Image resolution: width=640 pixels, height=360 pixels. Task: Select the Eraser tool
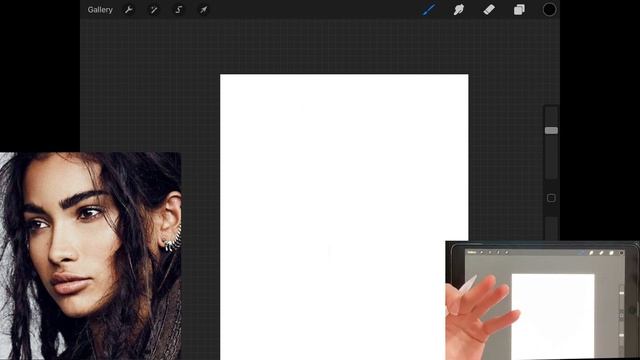click(x=489, y=9)
